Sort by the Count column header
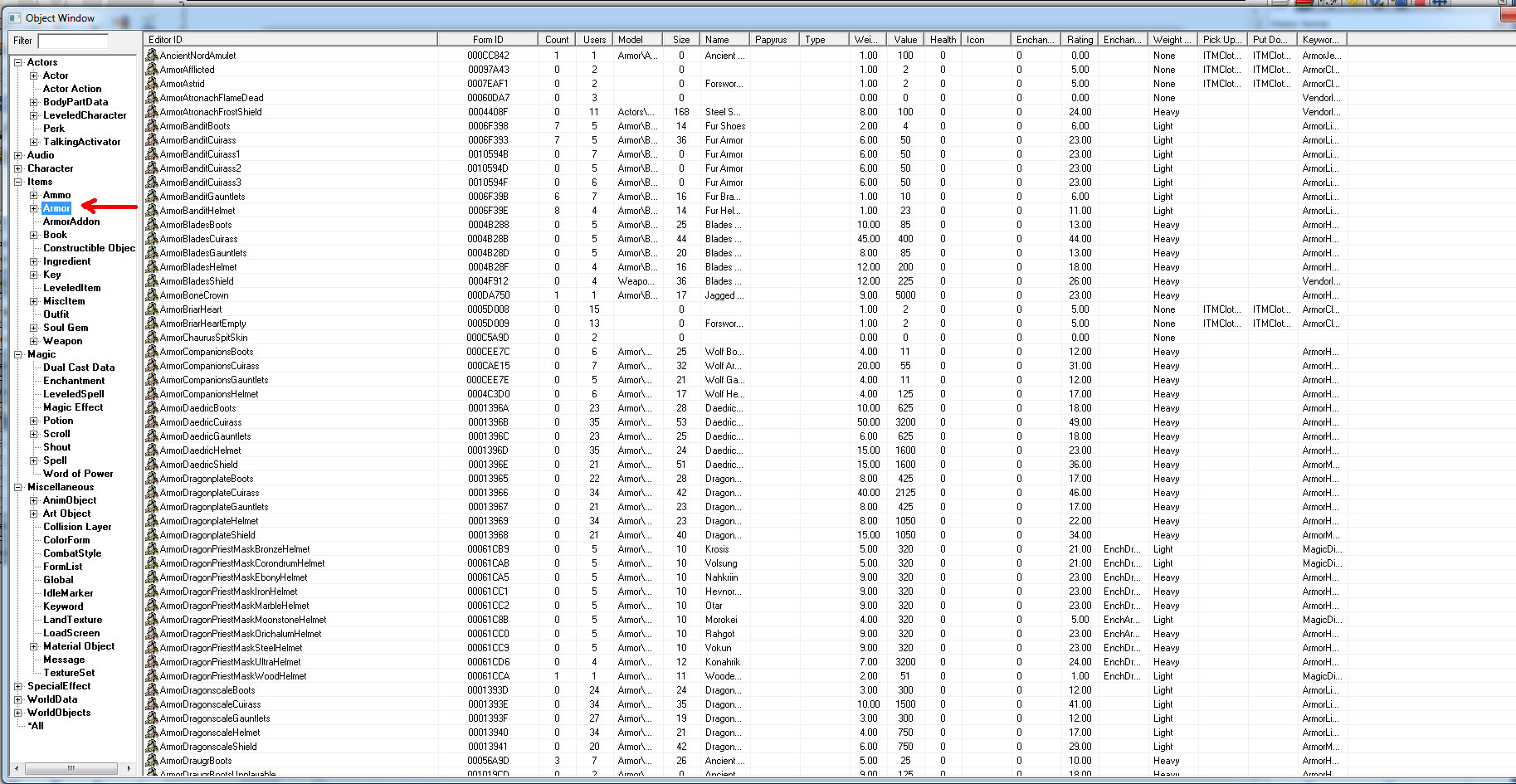The image size is (1516, 784). coord(557,39)
